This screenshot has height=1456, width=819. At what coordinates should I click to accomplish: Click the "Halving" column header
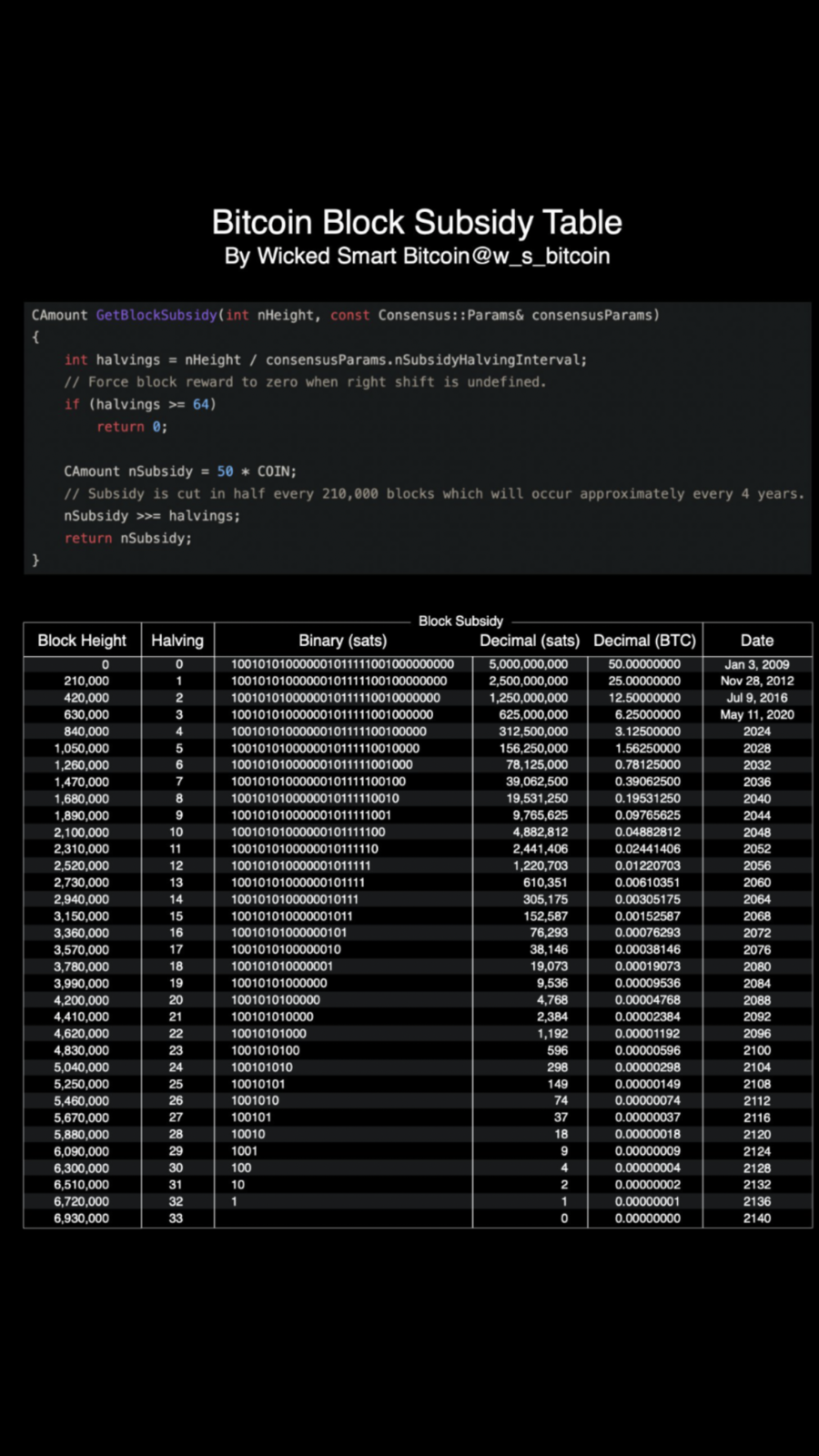tap(177, 641)
